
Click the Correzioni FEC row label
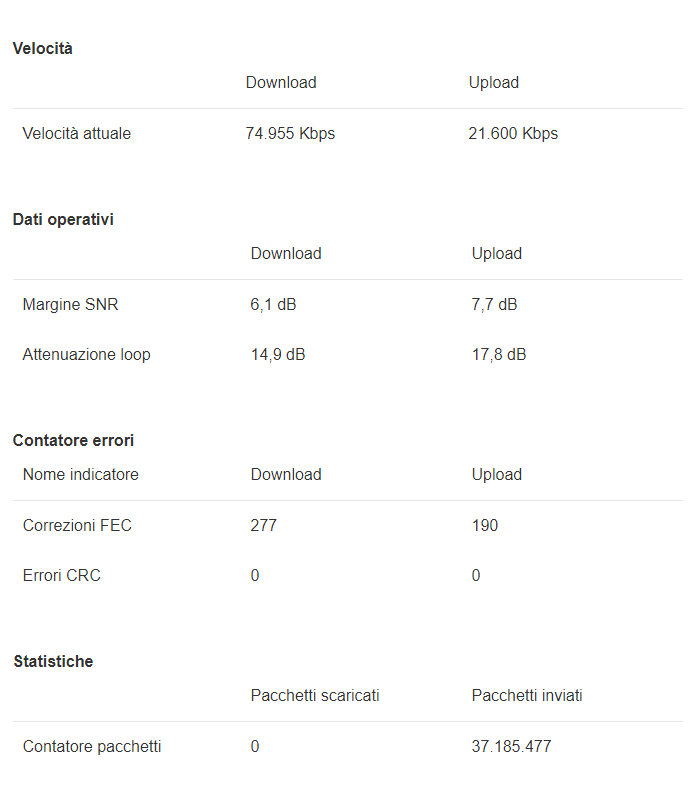[x=77, y=525]
